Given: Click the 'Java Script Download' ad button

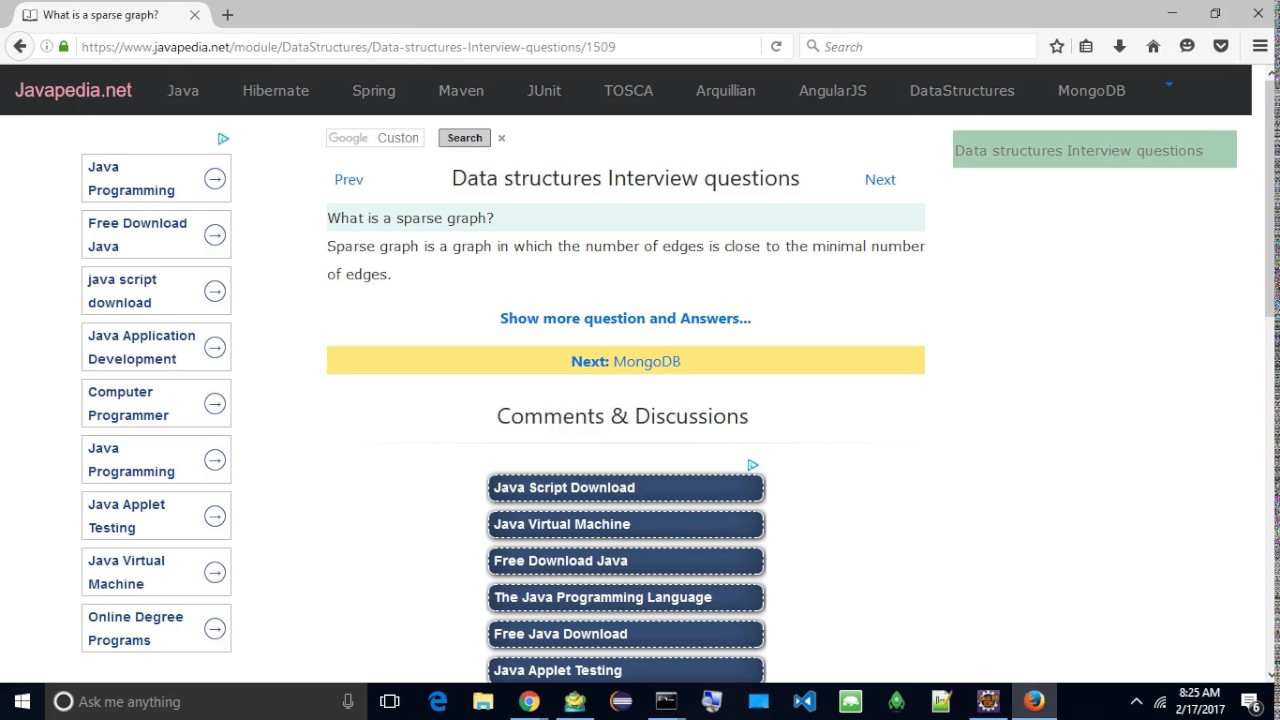Looking at the screenshot, I should 626,488.
